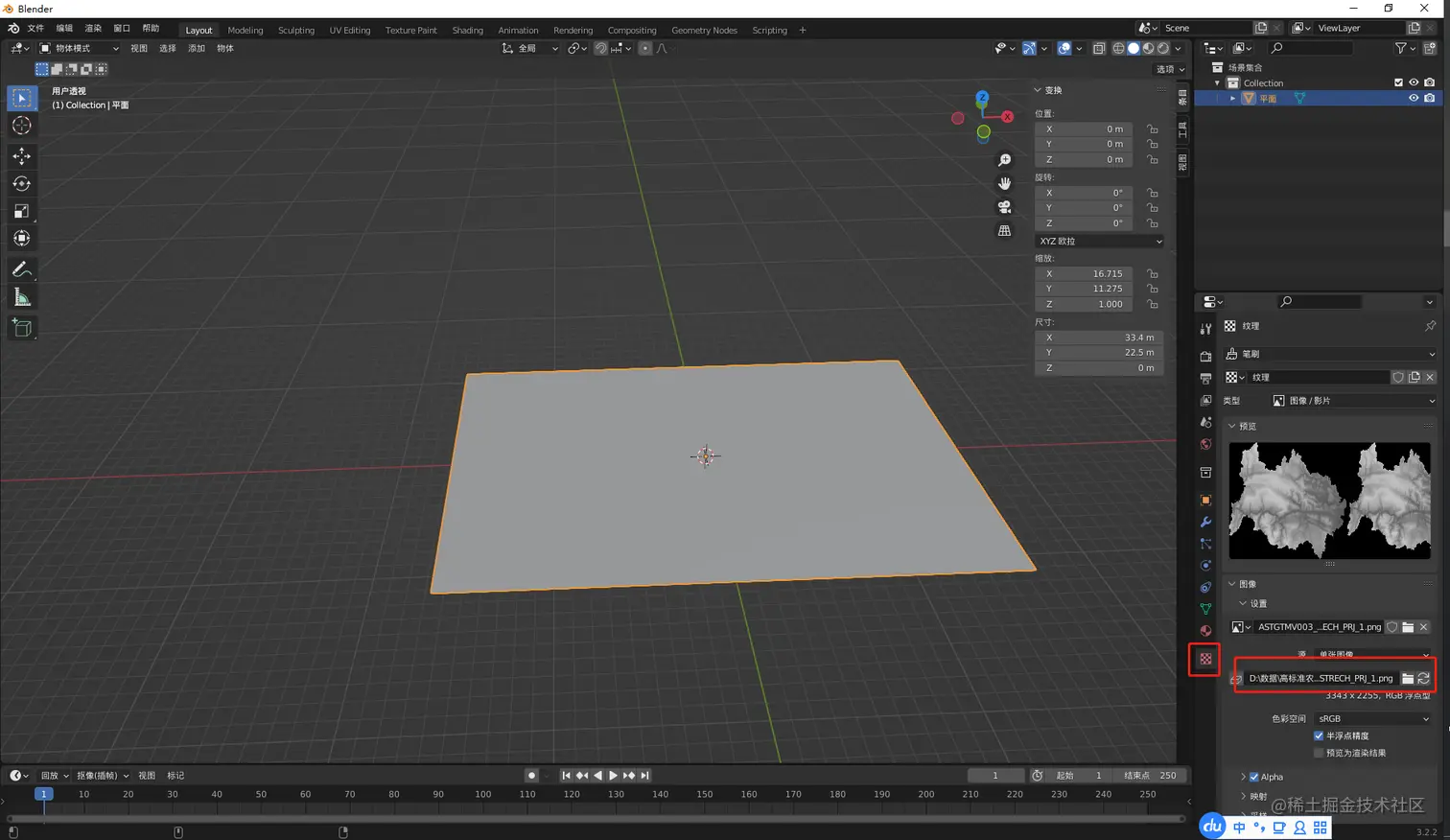Screen dimensions: 1450x840
Task: Open World properties globe icon
Action: pyautogui.click(x=1205, y=444)
